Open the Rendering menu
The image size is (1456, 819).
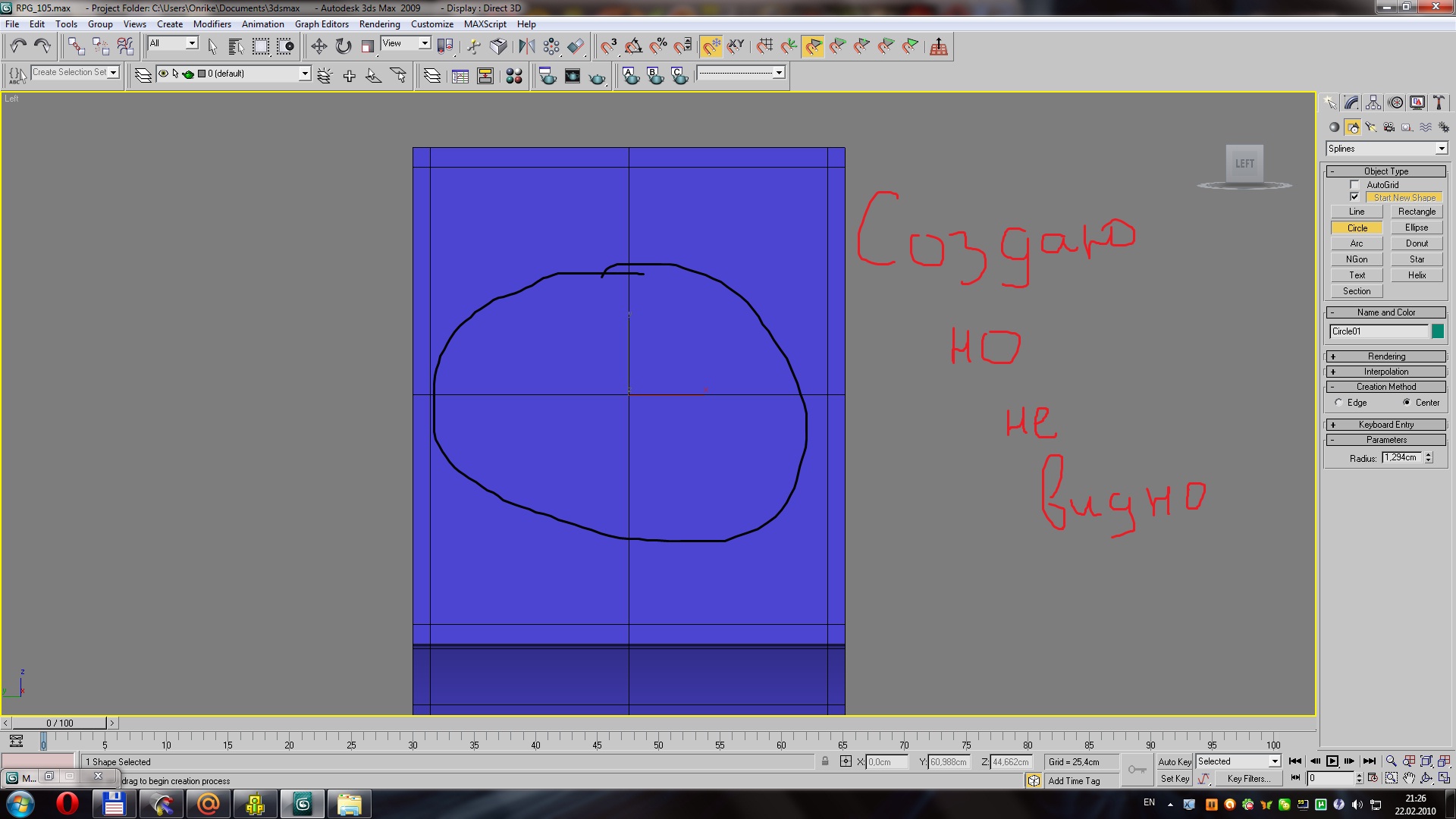[x=379, y=24]
